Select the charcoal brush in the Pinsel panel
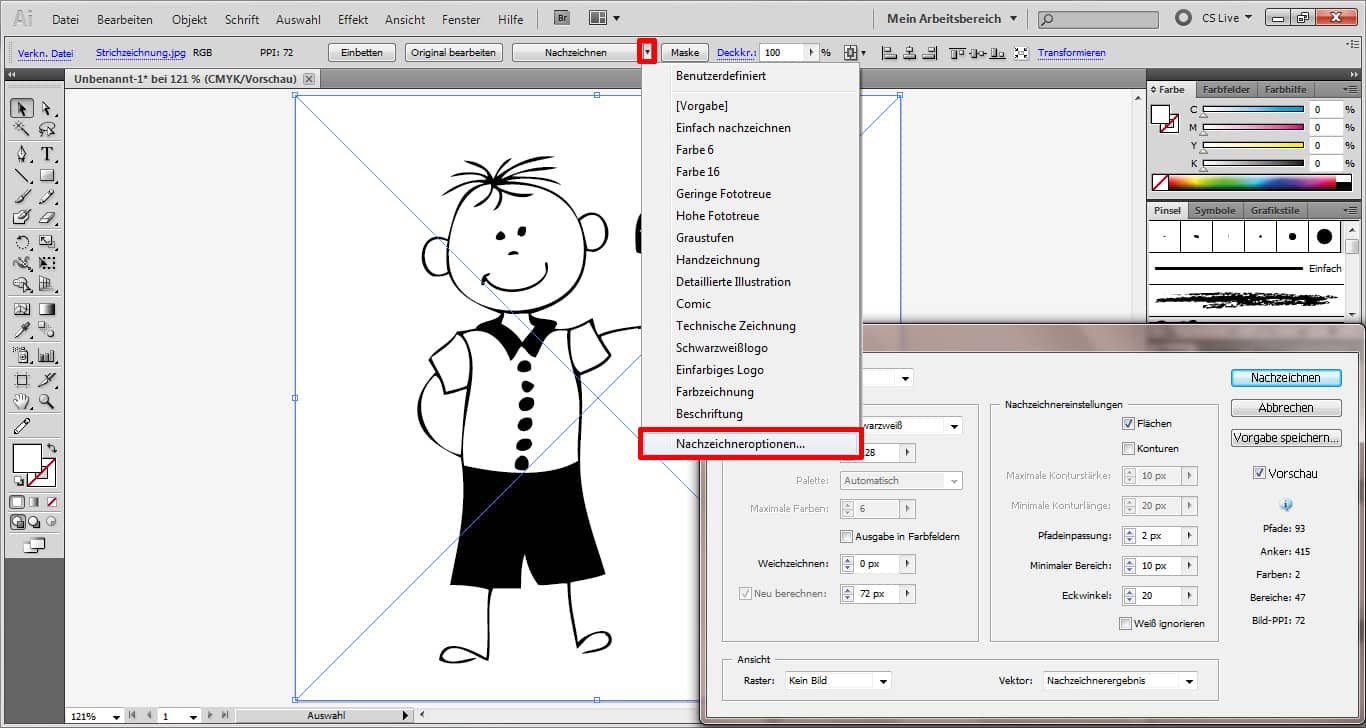This screenshot has height=728, width=1366. click(x=1246, y=298)
